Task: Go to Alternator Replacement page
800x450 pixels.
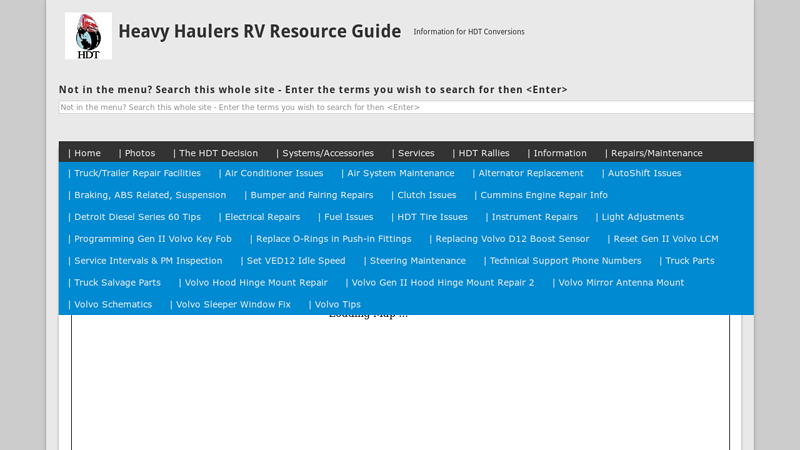Action: [x=529, y=173]
